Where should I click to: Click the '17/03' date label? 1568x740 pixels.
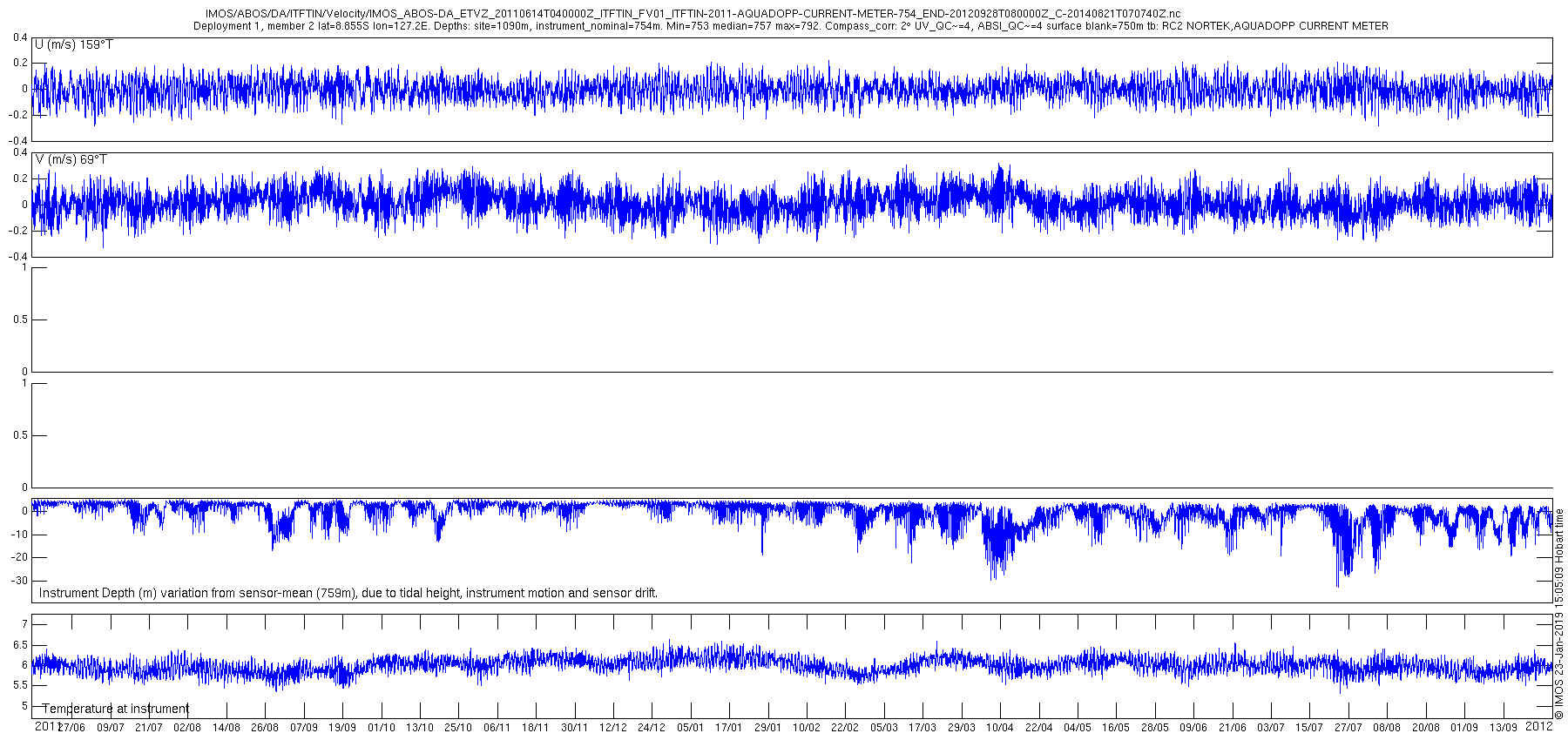tap(923, 728)
